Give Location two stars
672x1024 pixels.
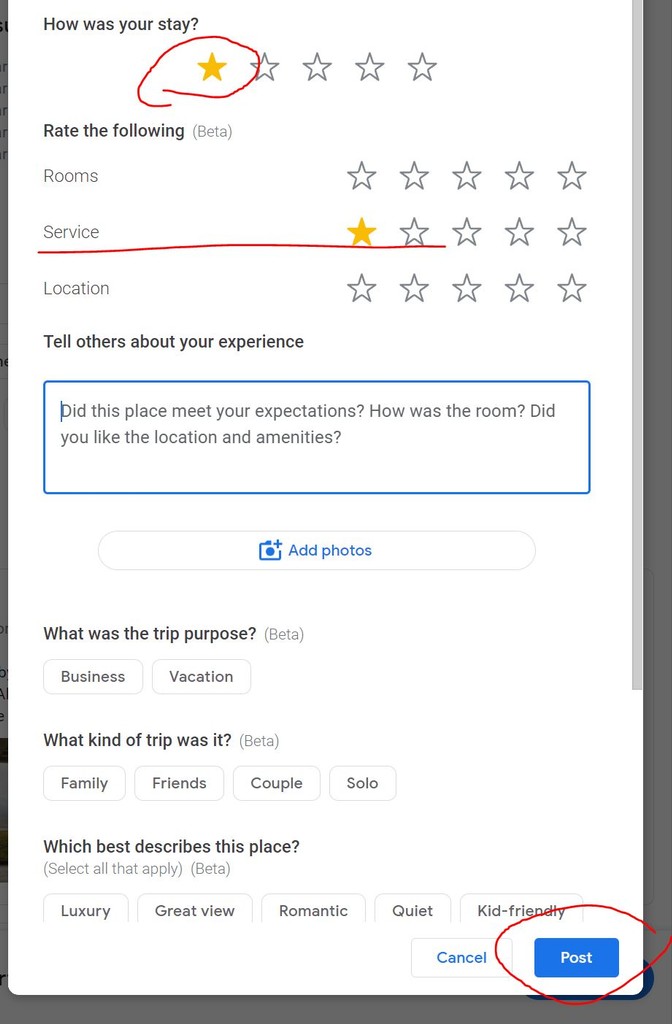[414, 288]
